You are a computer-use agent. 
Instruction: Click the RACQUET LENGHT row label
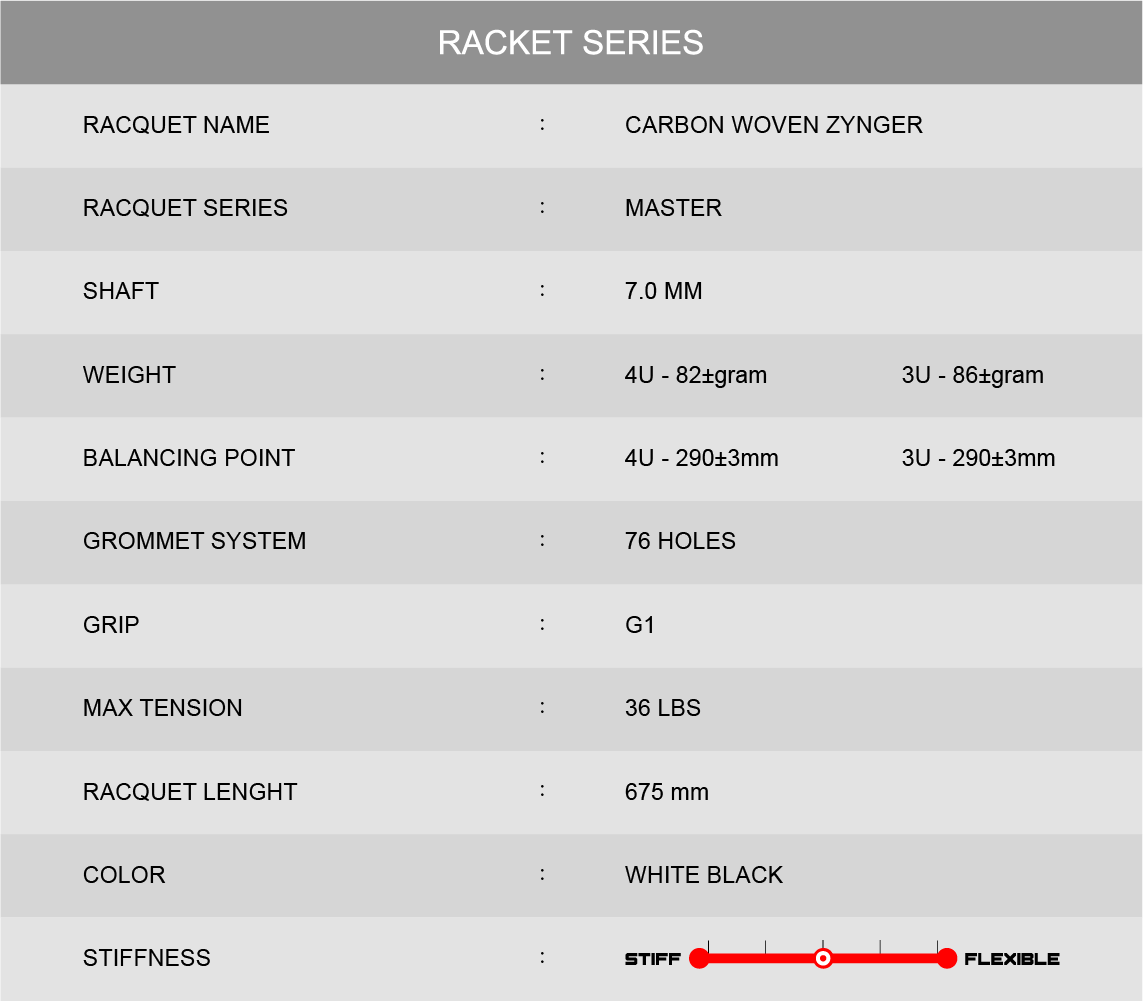[190, 792]
